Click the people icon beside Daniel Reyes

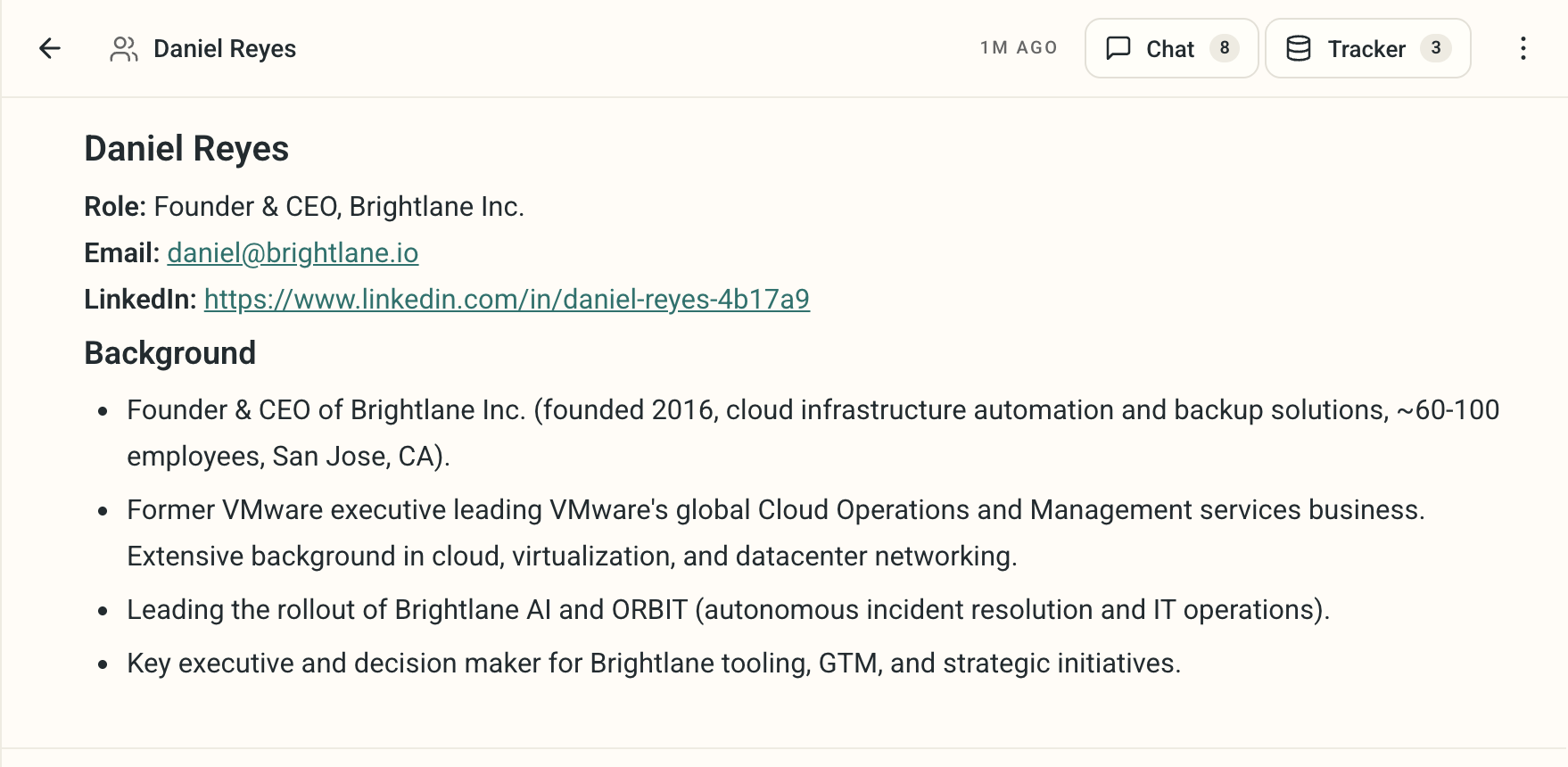point(124,49)
